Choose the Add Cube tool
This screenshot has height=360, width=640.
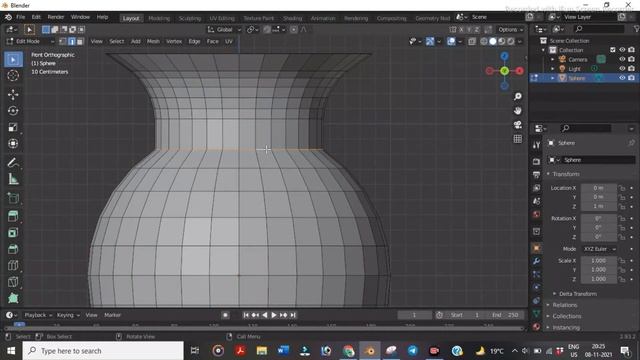pyautogui.click(x=13, y=198)
